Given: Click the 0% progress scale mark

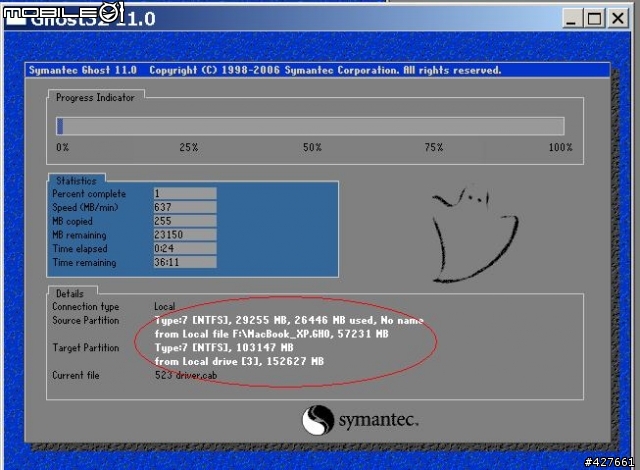Looking at the screenshot, I should coord(62,147).
